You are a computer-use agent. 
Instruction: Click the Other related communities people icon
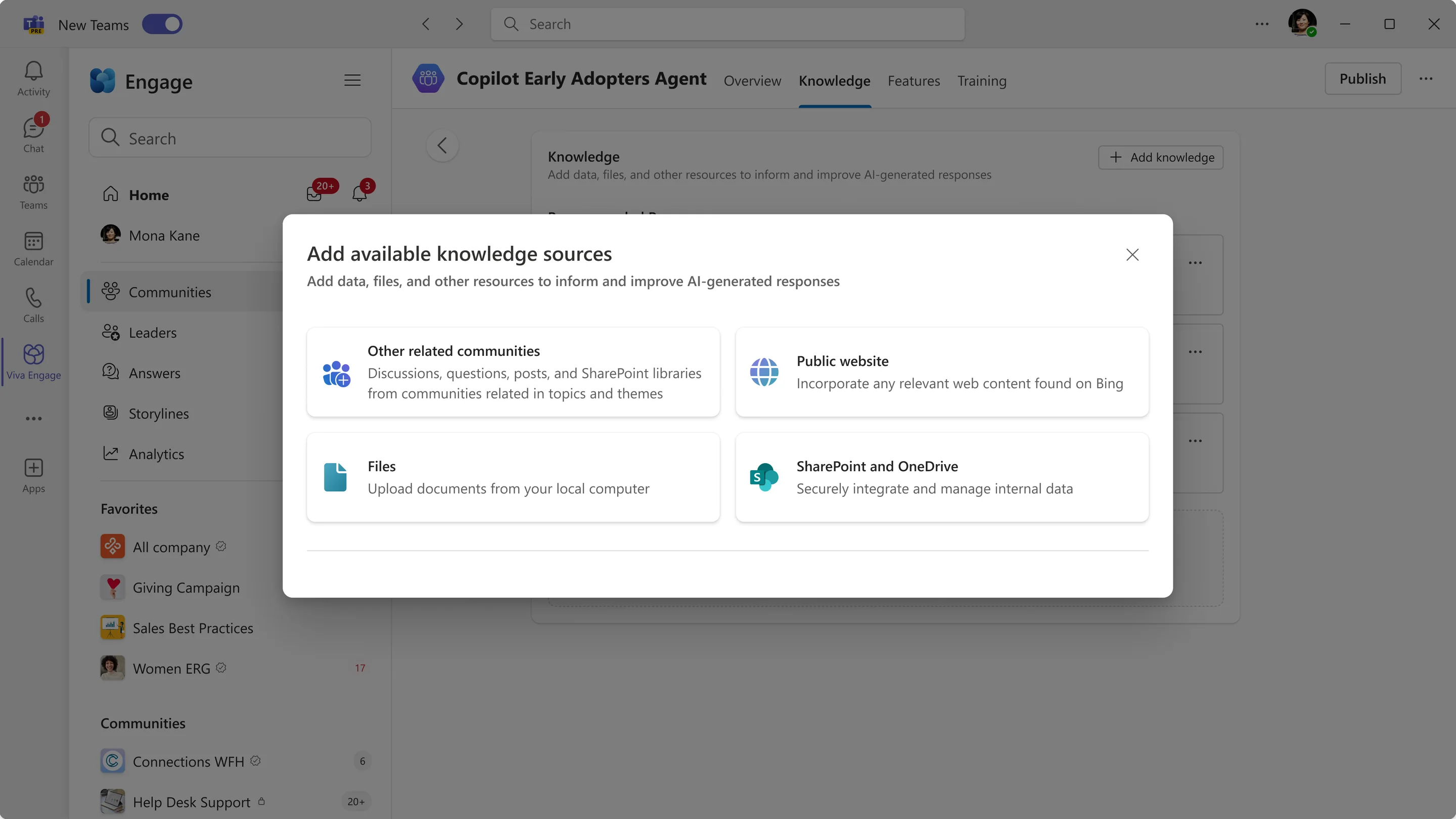(x=336, y=373)
